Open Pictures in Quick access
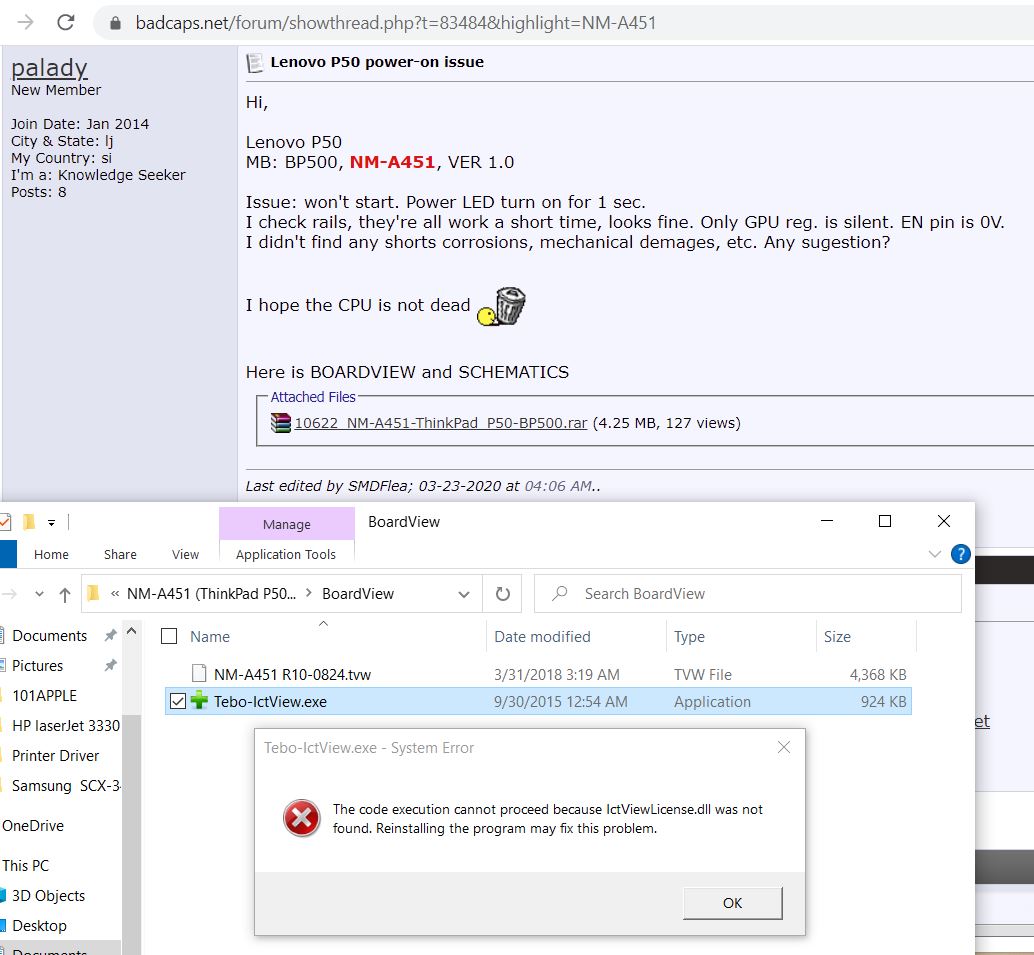 coord(38,665)
